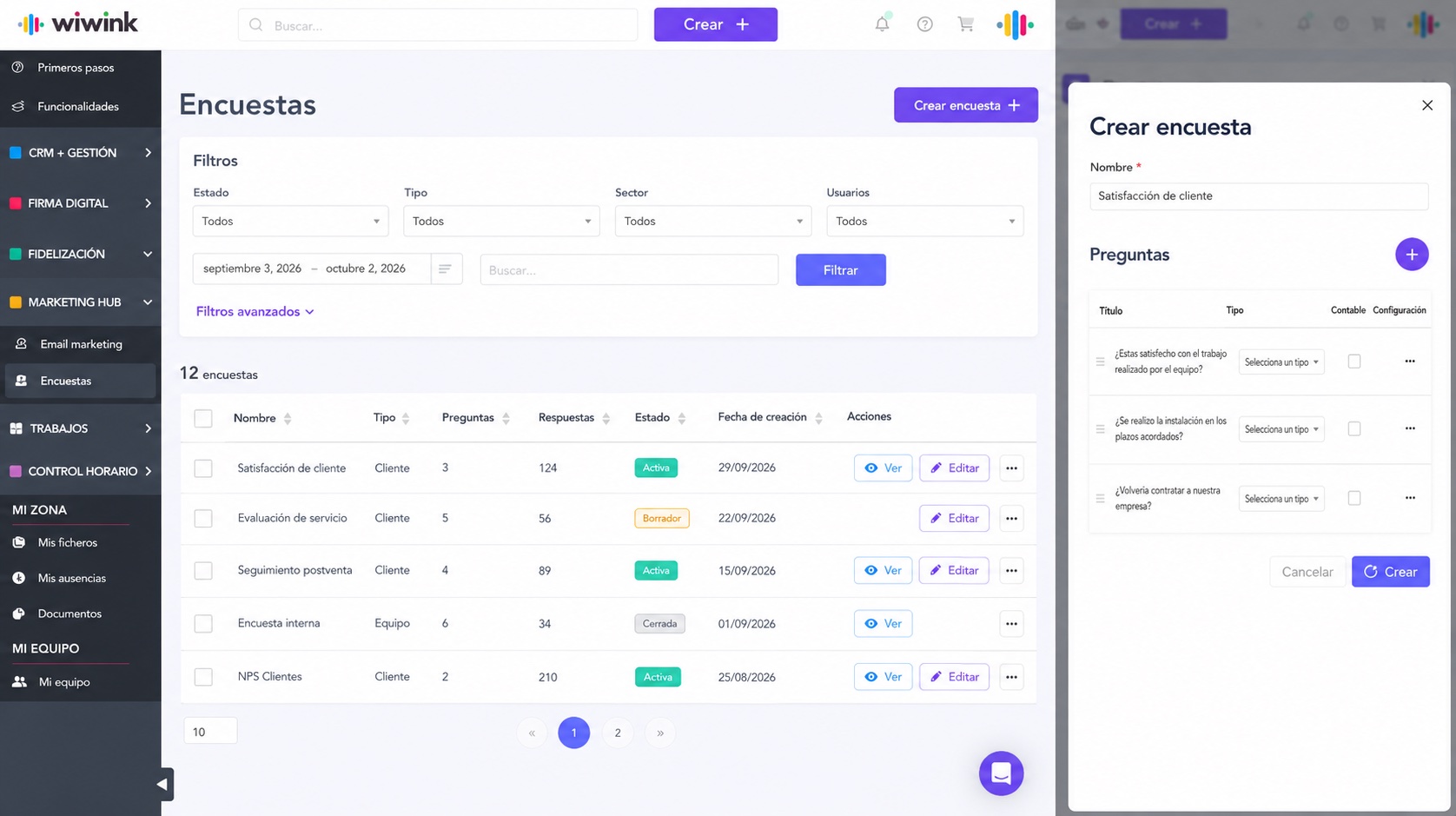Click the Crear encuesta button

[965, 105]
